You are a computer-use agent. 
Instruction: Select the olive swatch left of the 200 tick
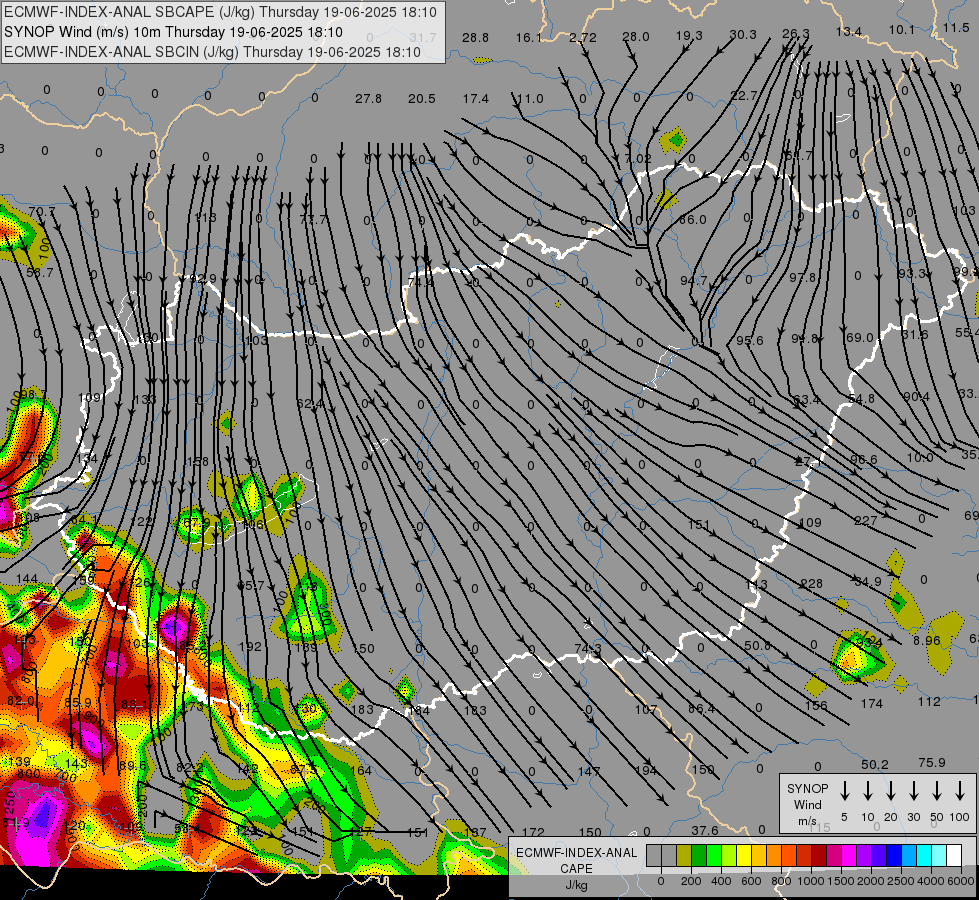pos(684,855)
